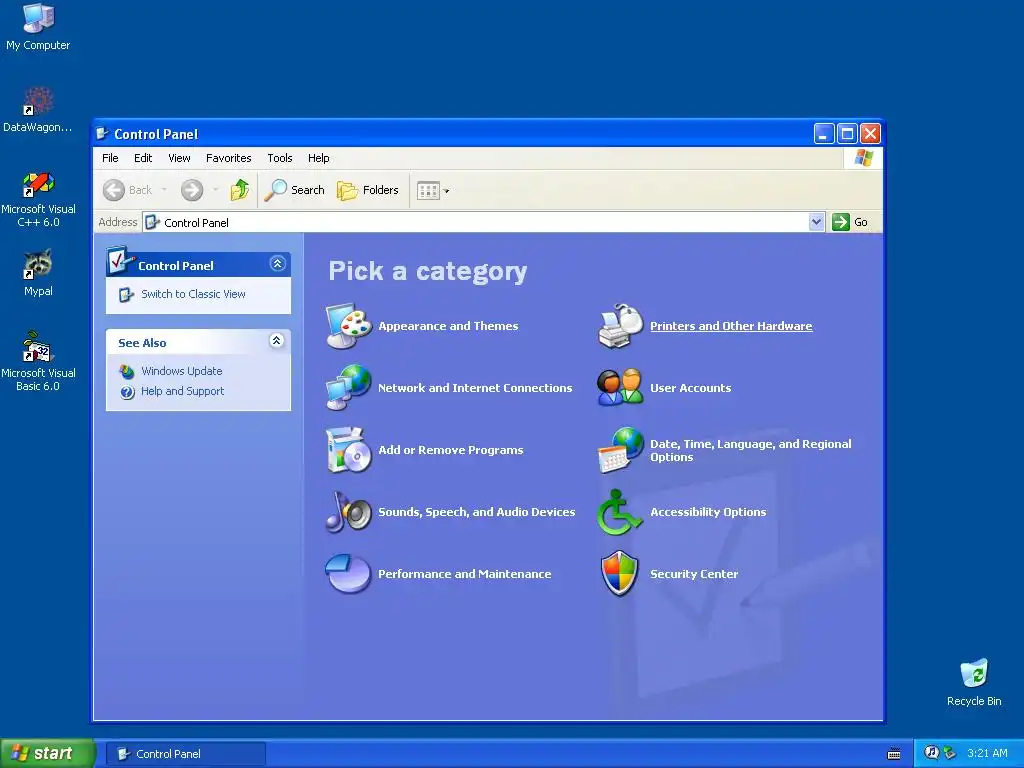Image resolution: width=1024 pixels, height=768 pixels.
Task: Open the Accessibility Options wheelchair icon
Action: tap(619, 511)
